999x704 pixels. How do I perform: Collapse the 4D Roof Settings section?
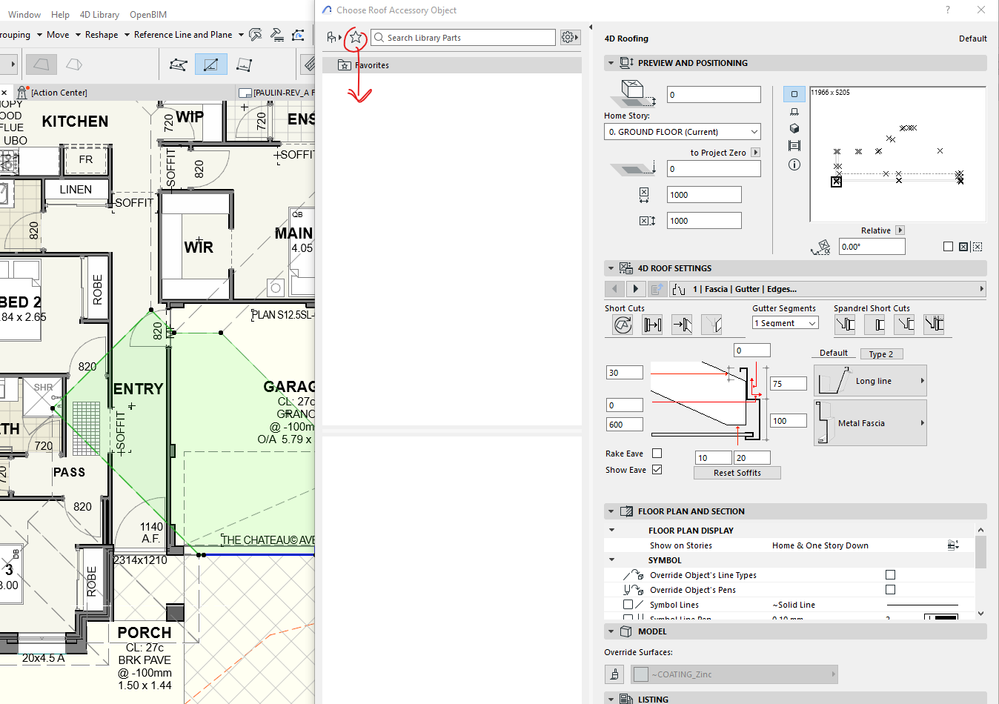[610, 268]
